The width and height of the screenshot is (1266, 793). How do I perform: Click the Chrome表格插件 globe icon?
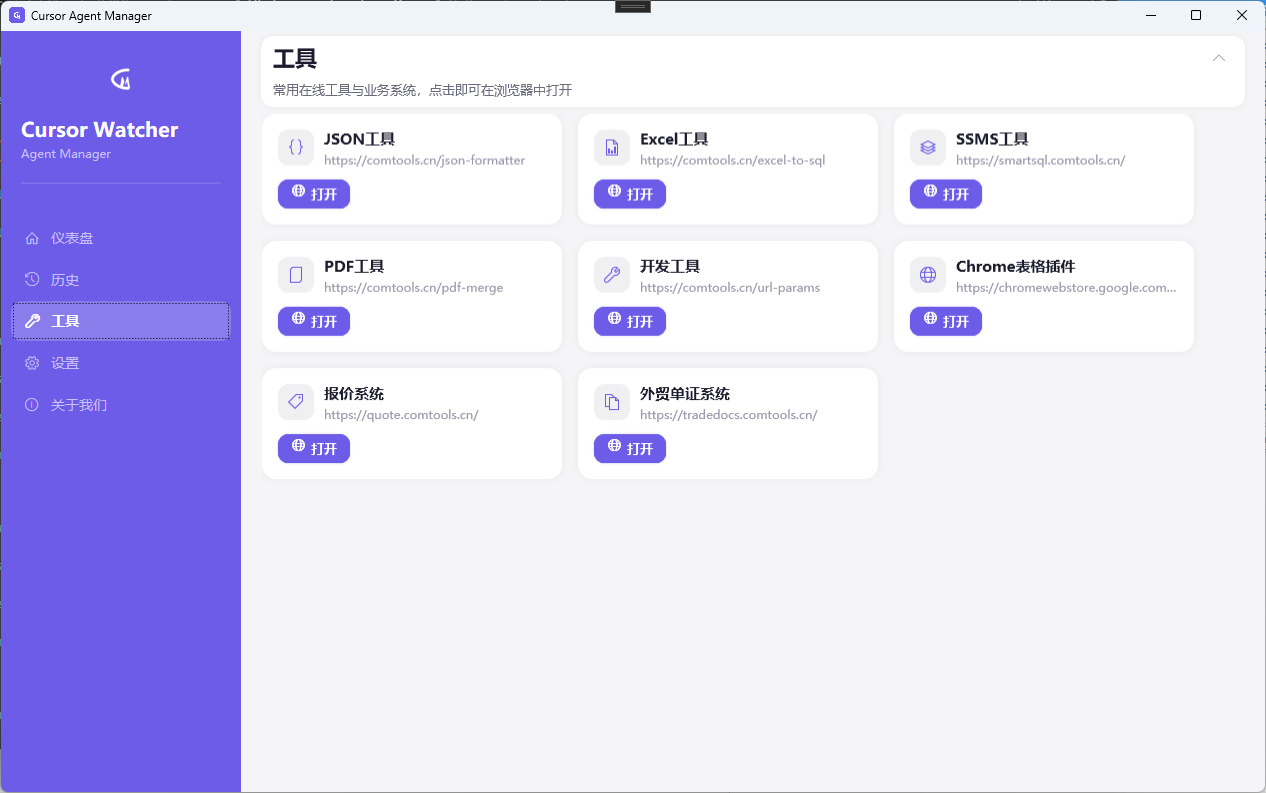(928, 275)
